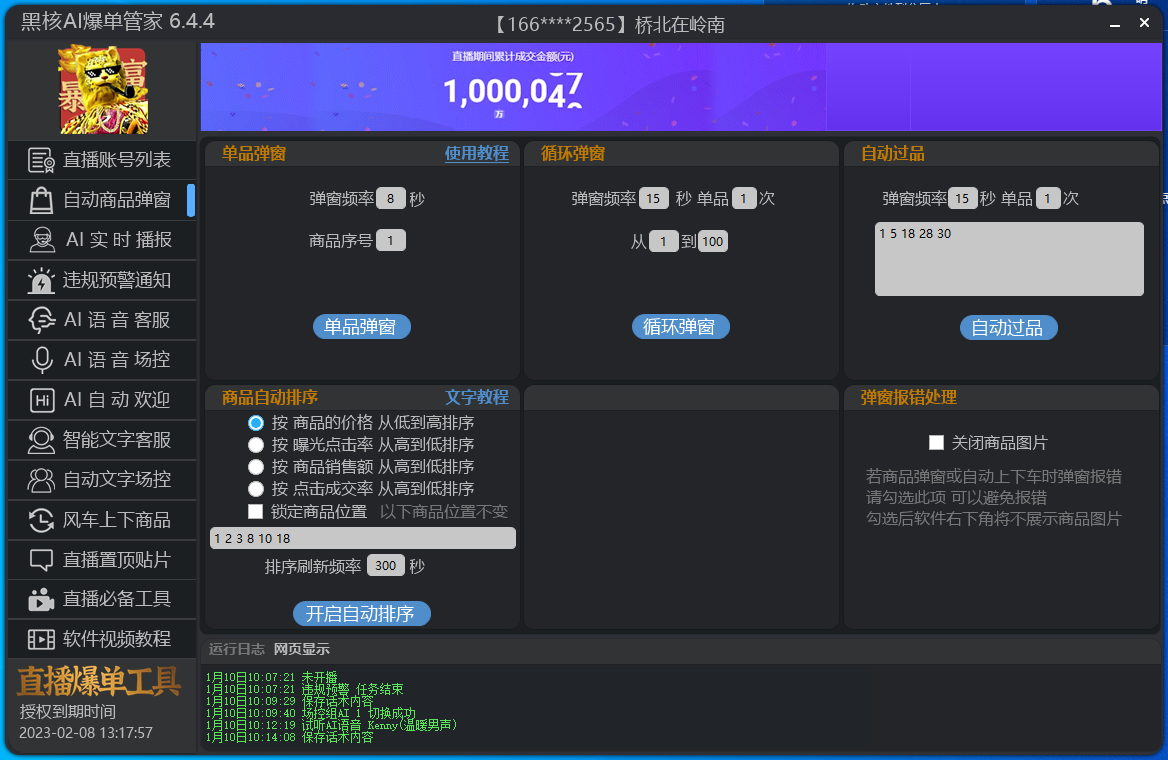The image size is (1168, 760).
Task: Open 软件视频教程 film icon
Action: pyautogui.click(x=41, y=639)
